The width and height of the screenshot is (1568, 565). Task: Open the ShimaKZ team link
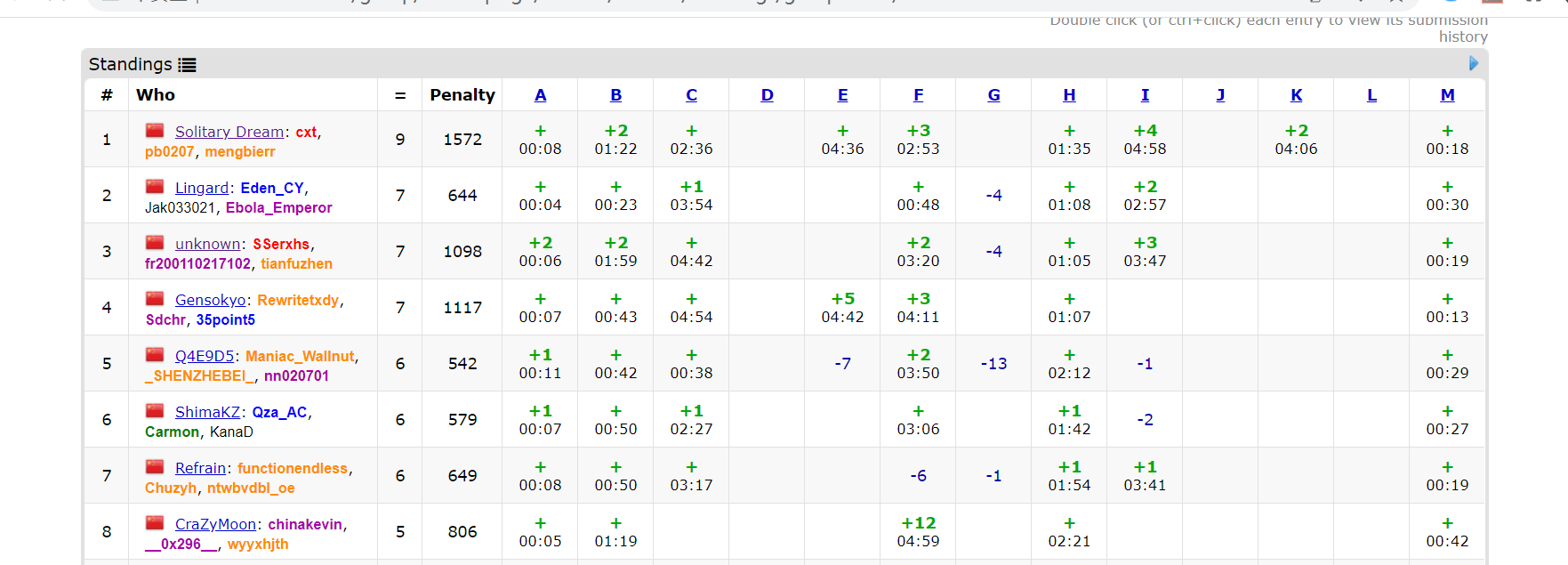(x=207, y=412)
